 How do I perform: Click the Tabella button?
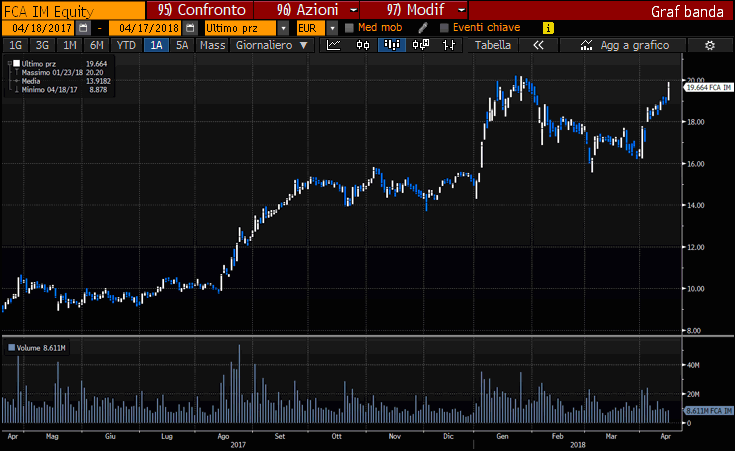pyautogui.click(x=493, y=45)
